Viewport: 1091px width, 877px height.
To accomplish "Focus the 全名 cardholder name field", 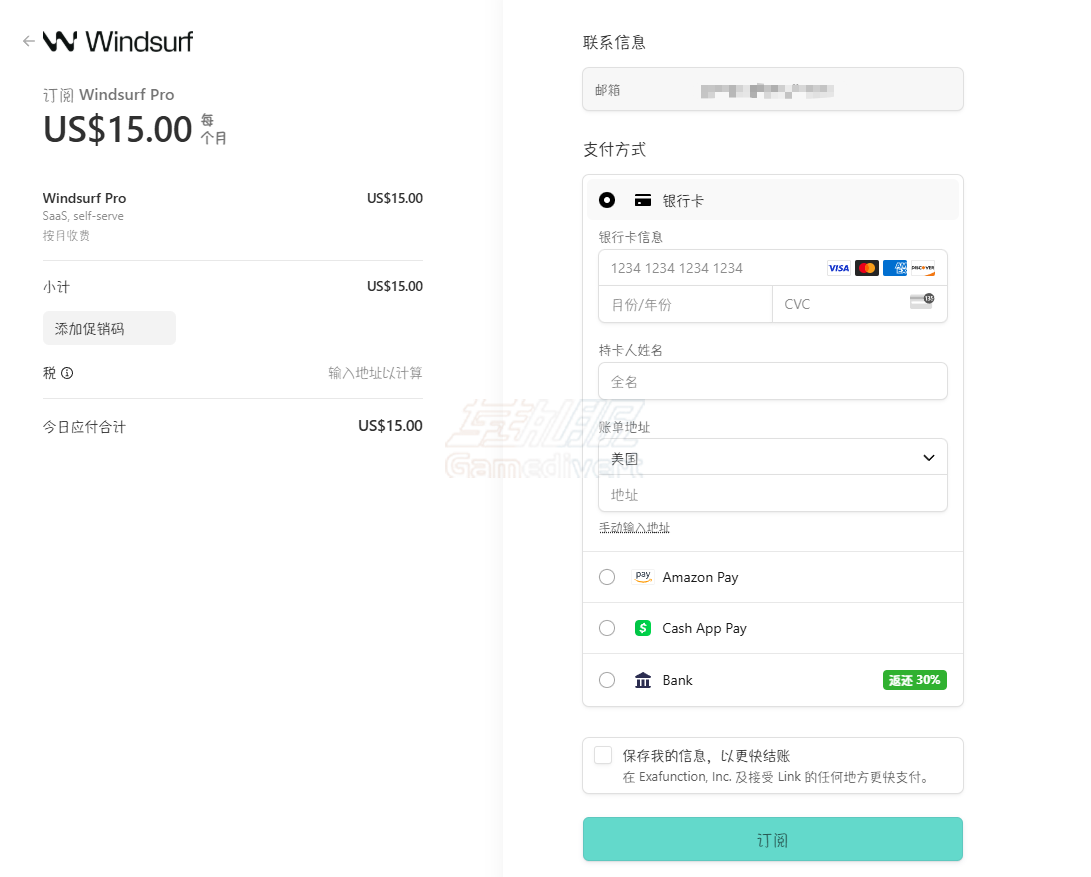I will pos(772,381).
